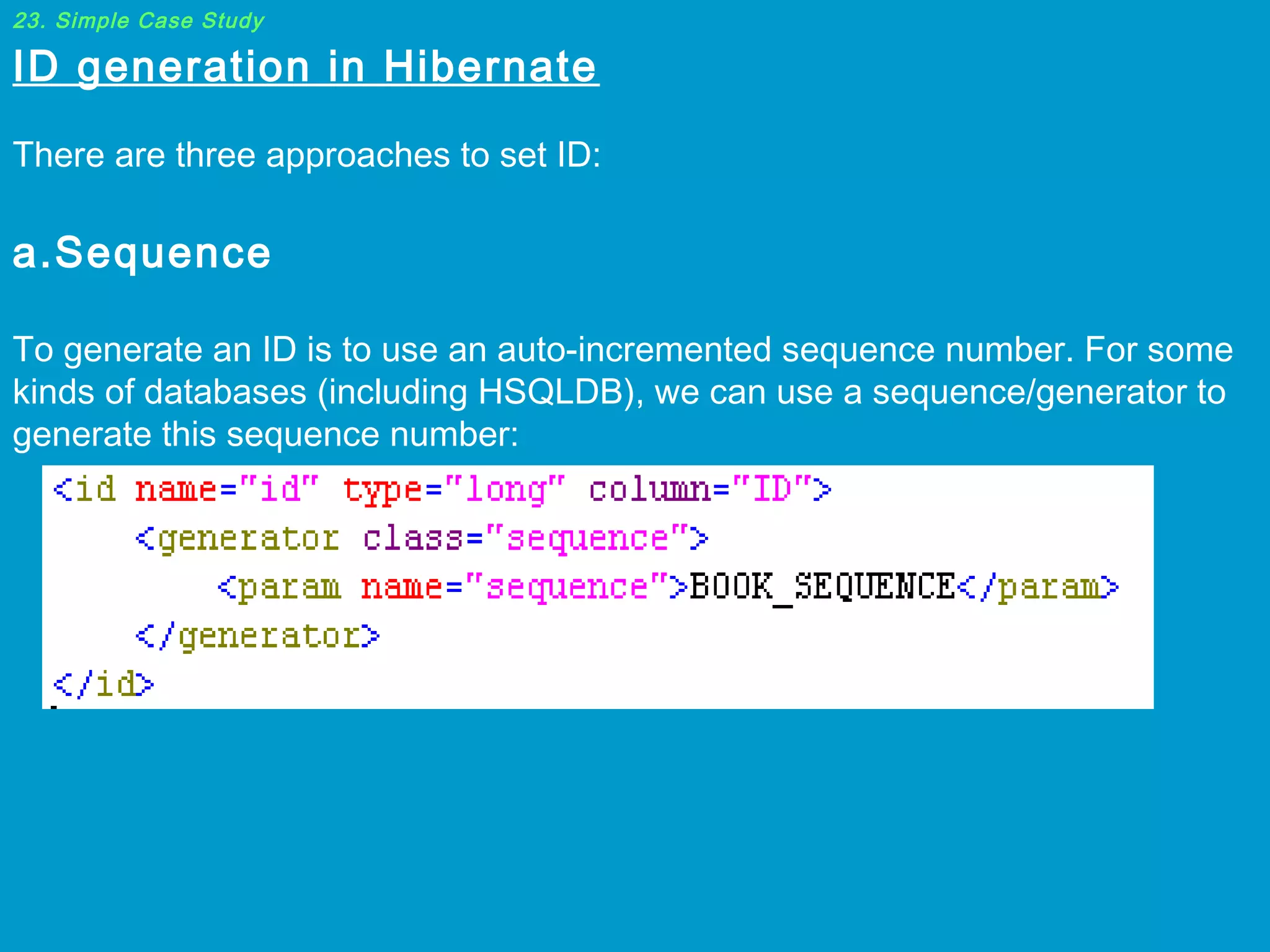1270x952 pixels.
Task: Click the column="ID" attribute
Action: coord(701,490)
